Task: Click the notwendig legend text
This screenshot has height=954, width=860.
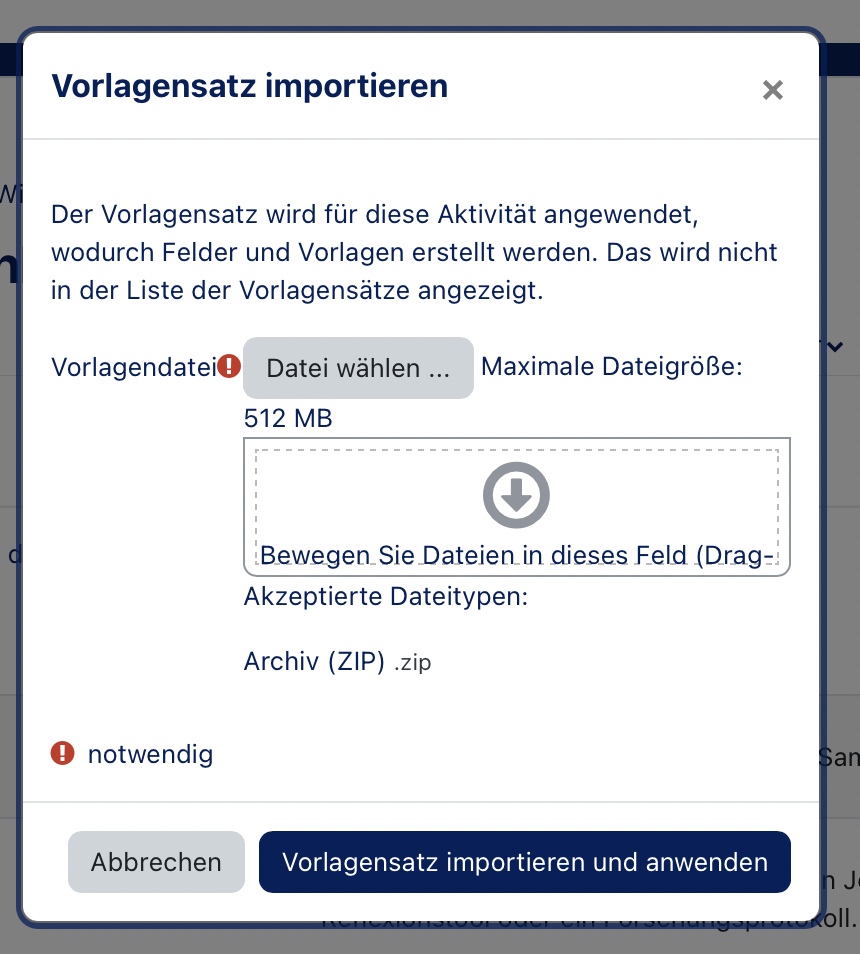Action: pos(150,753)
